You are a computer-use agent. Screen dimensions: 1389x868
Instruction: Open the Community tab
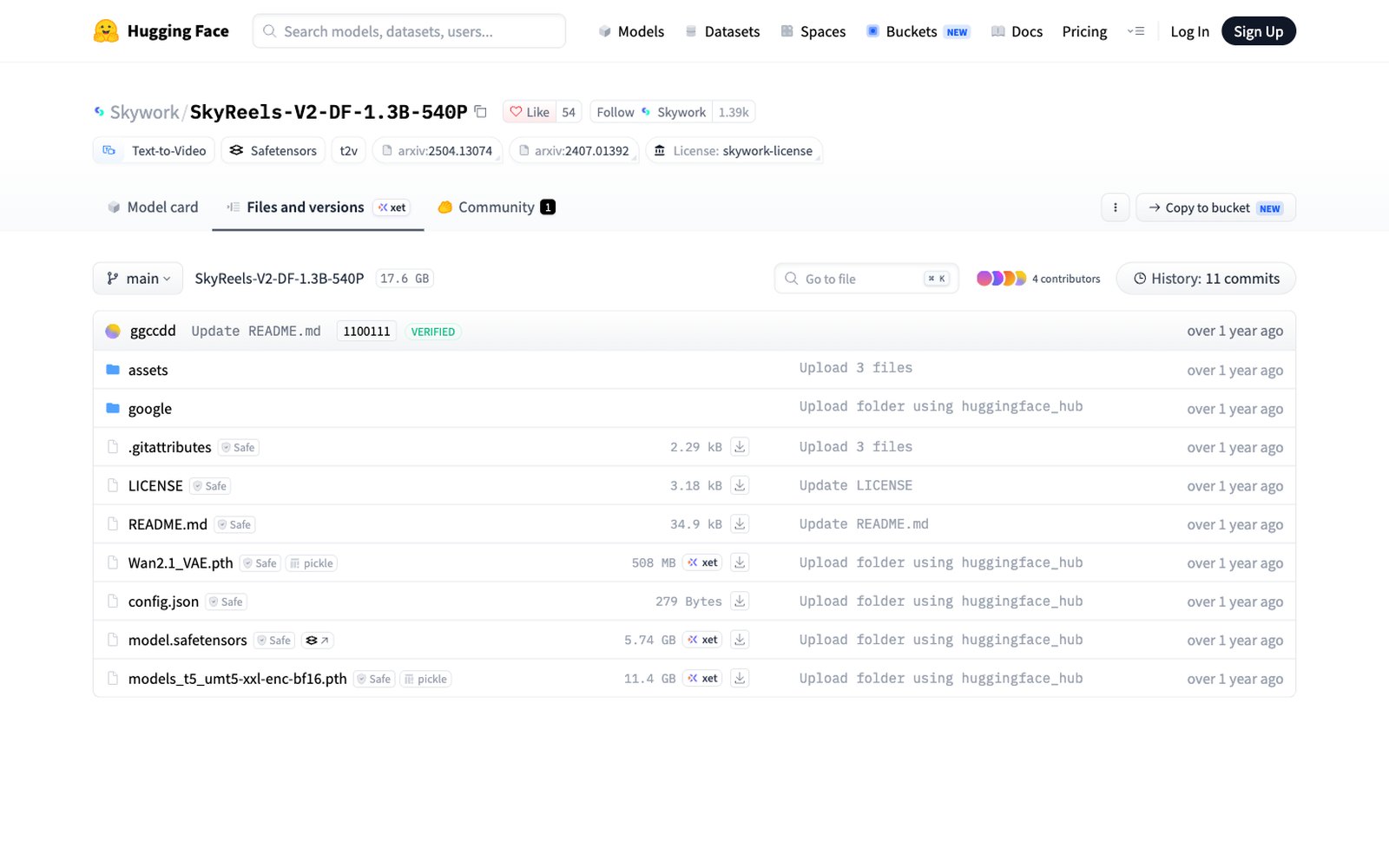tap(497, 207)
